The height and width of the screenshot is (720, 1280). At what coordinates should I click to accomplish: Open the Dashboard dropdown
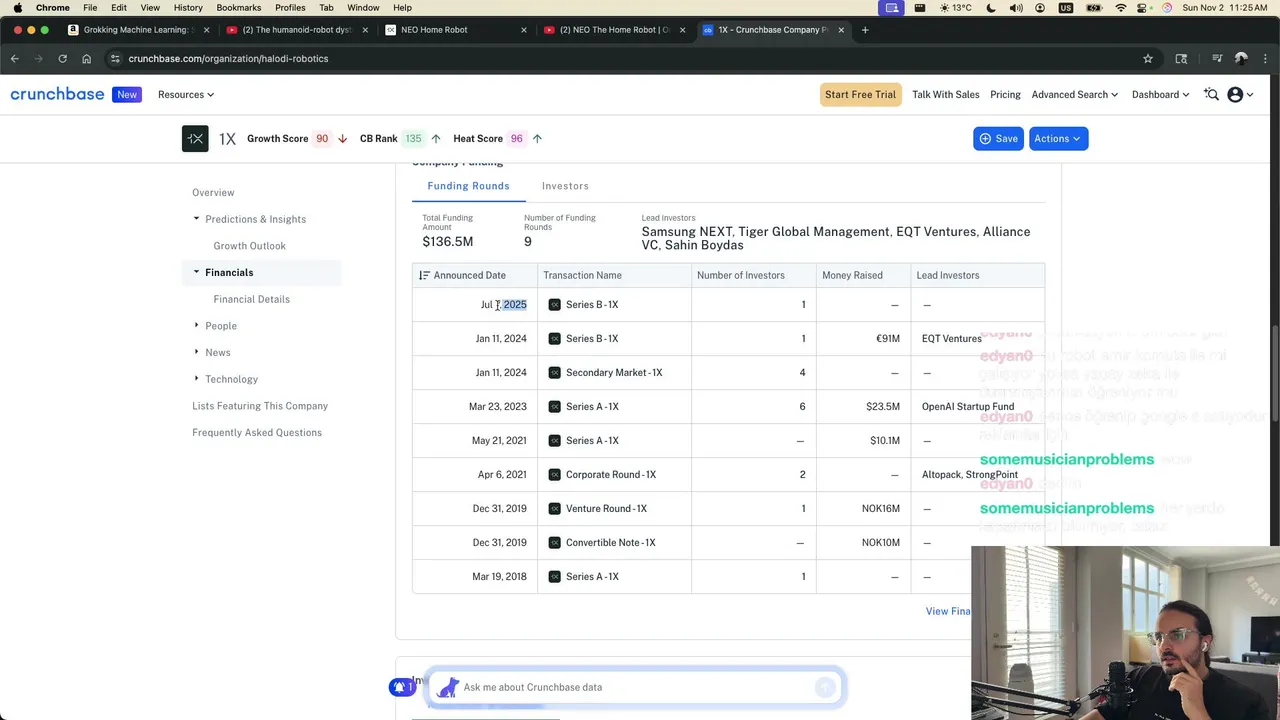(x=1160, y=95)
